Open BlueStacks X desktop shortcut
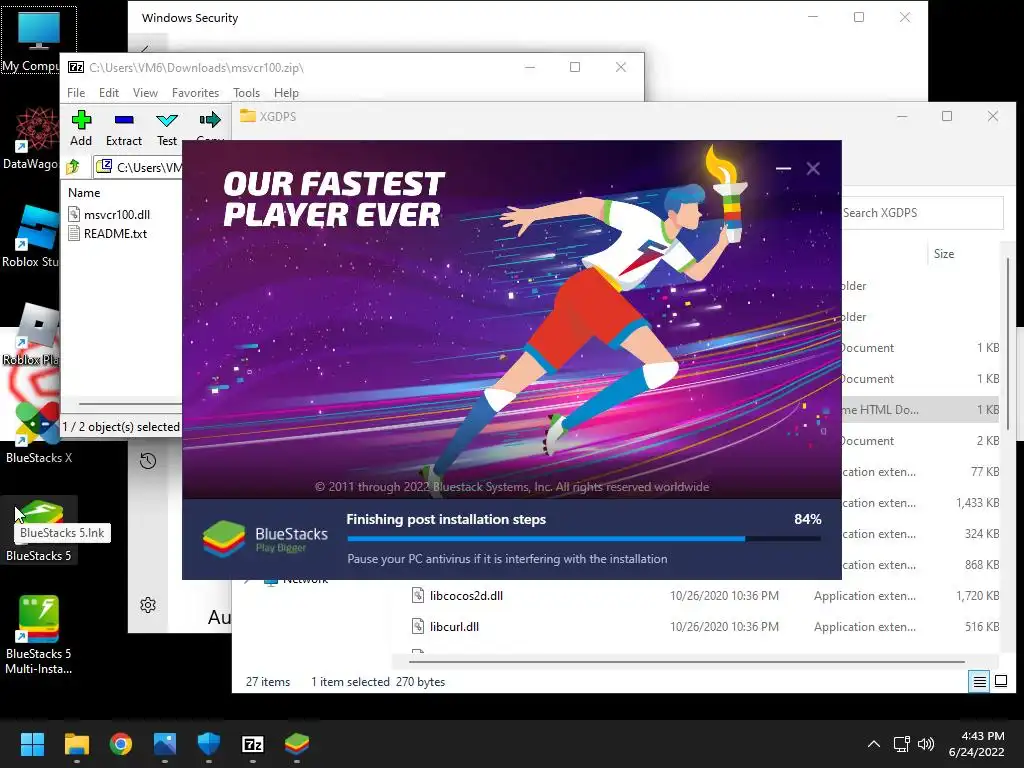The image size is (1024, 768). pyautogui.click(x=38, y=432)
